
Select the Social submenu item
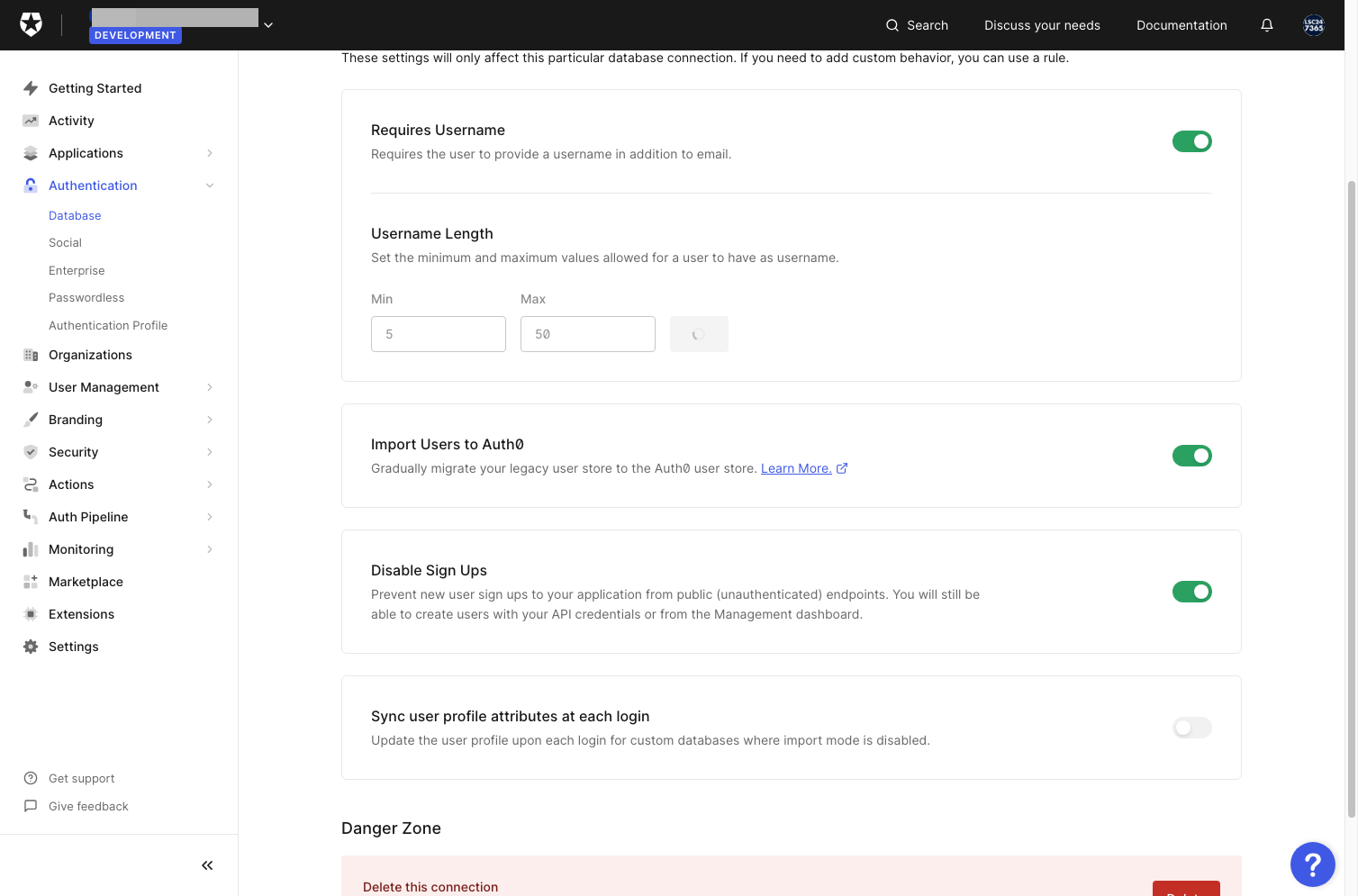point(65,243)
